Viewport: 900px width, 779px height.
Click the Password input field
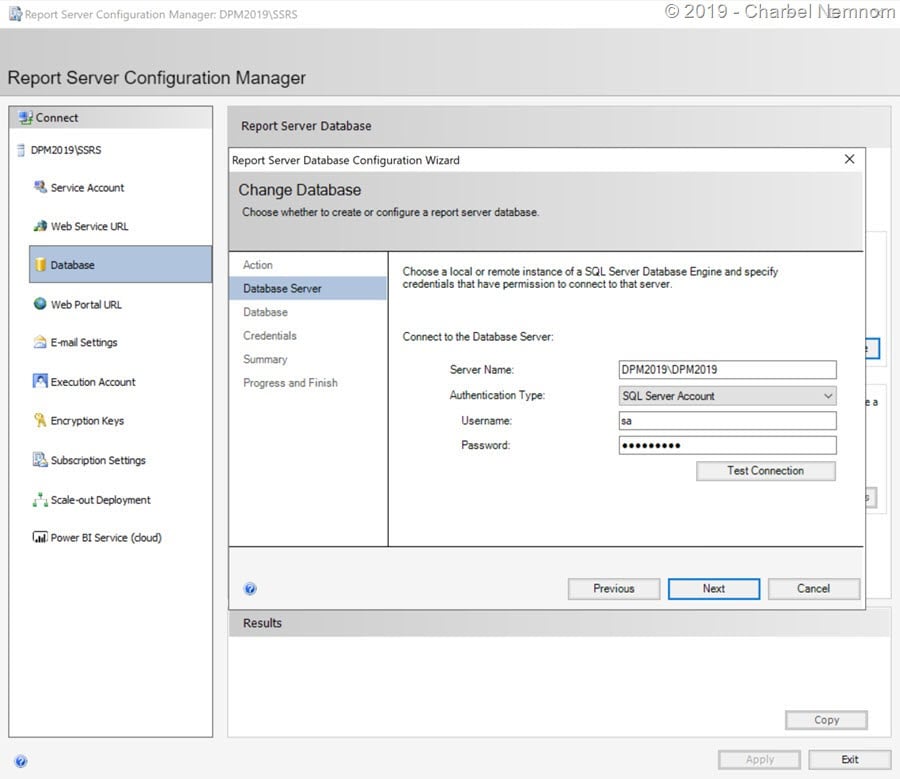tap(727, 445)
